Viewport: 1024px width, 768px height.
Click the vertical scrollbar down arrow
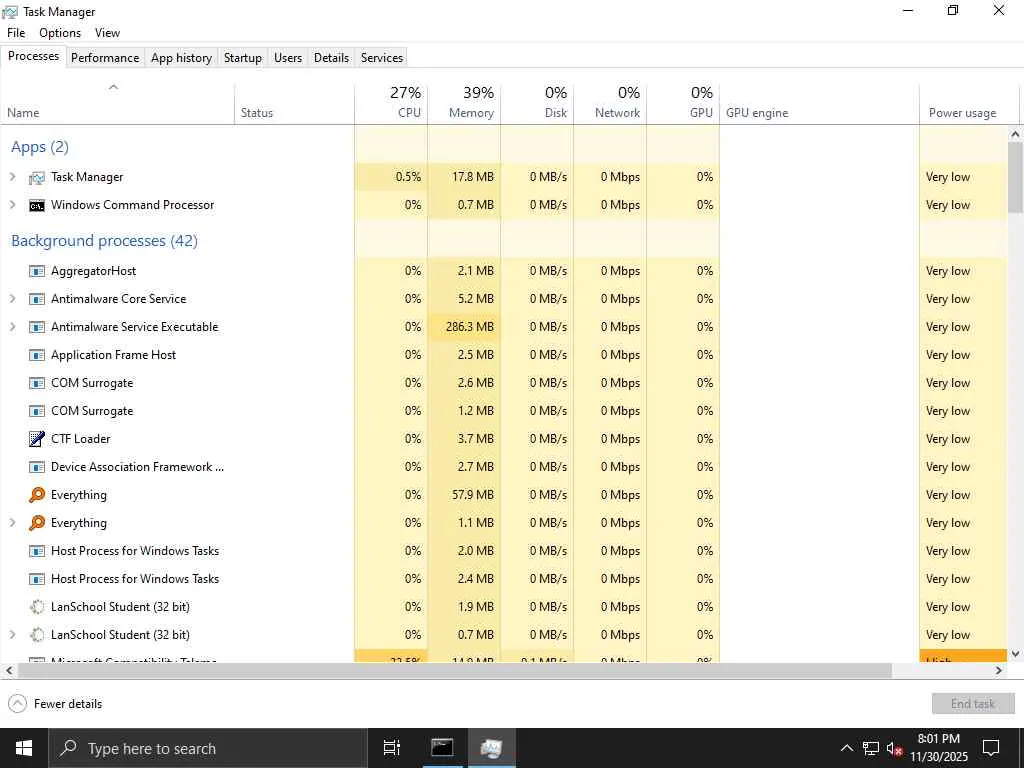1015,654
